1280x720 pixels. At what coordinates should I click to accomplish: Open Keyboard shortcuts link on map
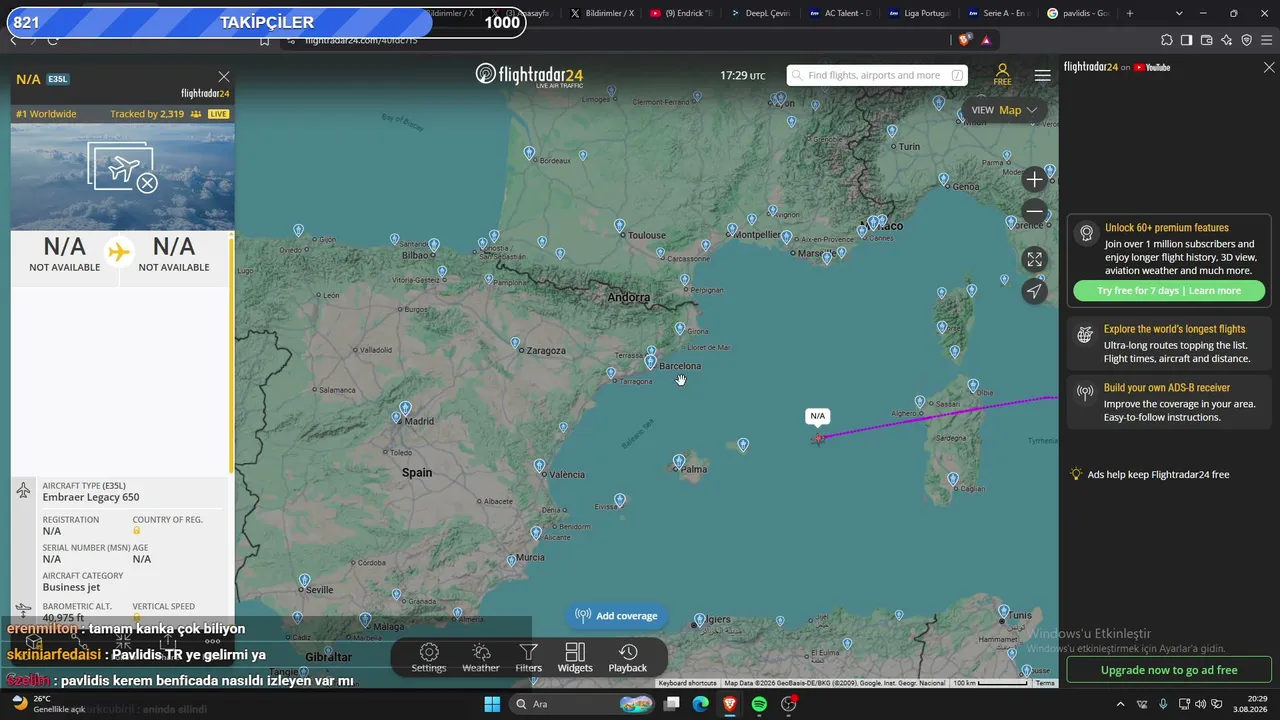pos(687,683)
